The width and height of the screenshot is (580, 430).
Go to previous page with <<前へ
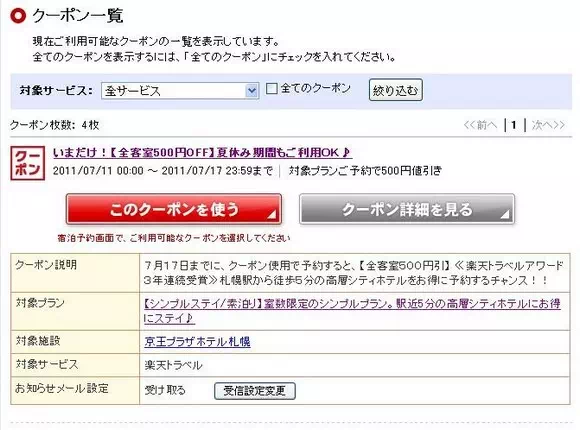(x=480, y=125)
